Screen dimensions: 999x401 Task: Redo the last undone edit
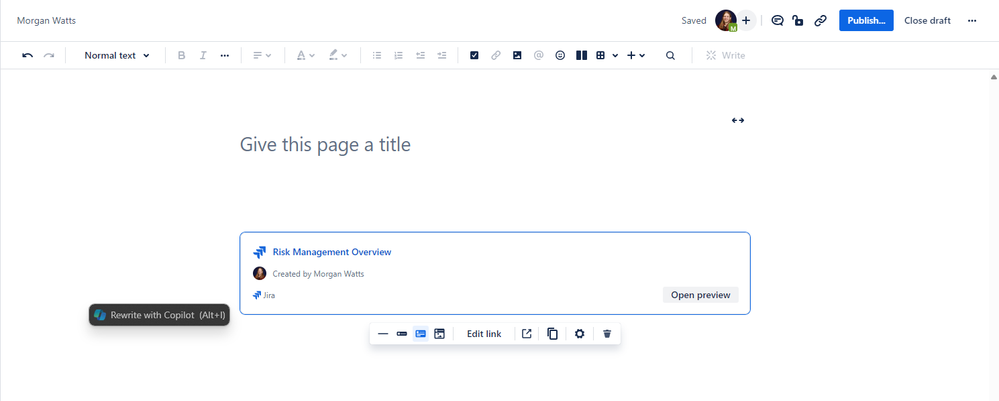pos(48,55)
